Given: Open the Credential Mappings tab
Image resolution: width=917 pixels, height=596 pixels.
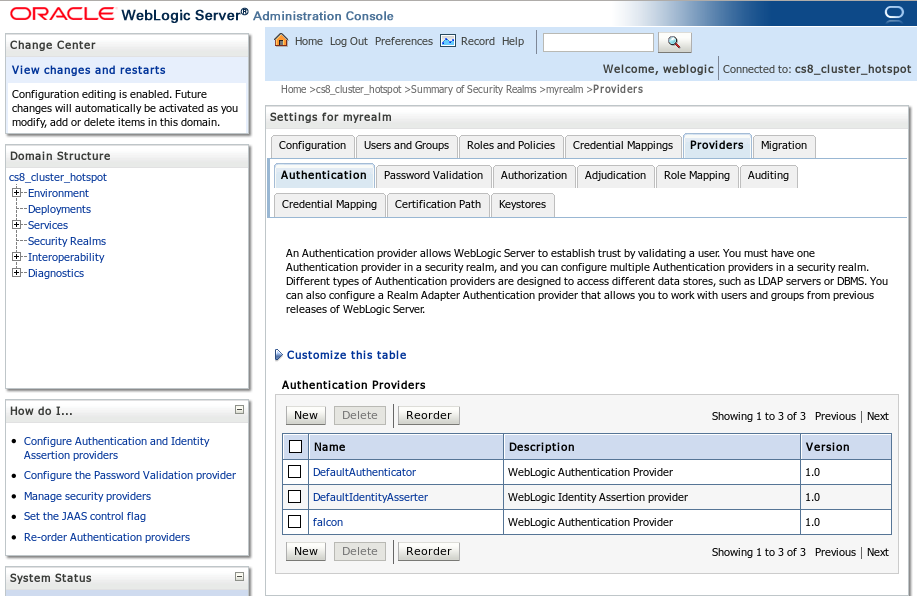Looking at the screenshot, I should (623, 146).
